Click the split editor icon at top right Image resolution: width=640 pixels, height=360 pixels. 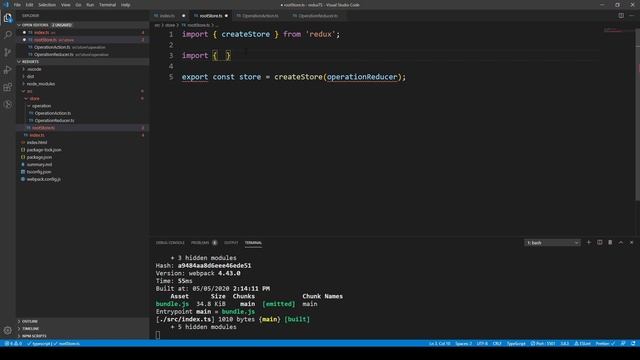click(x=621, y=16)
